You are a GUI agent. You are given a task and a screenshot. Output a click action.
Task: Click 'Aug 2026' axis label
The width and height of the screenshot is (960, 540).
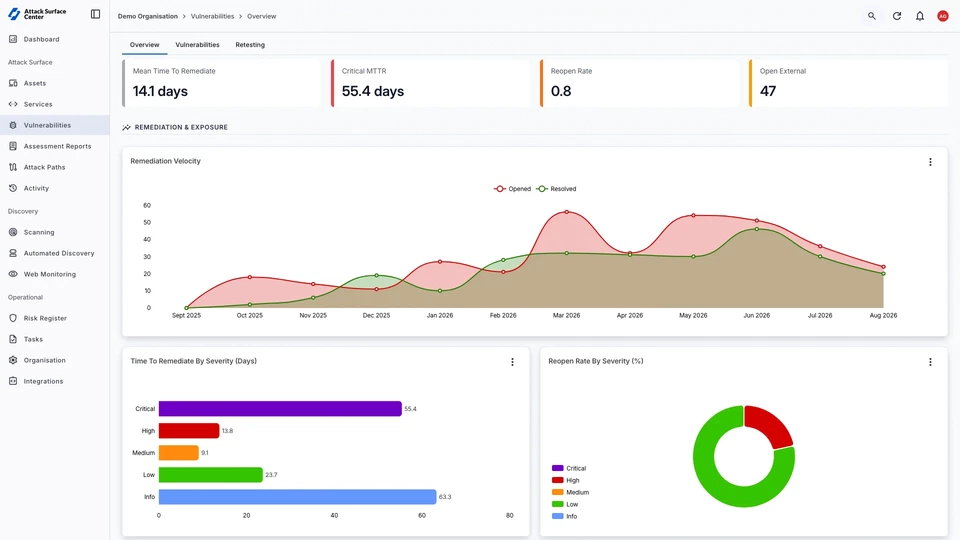(x=883, y=315)
